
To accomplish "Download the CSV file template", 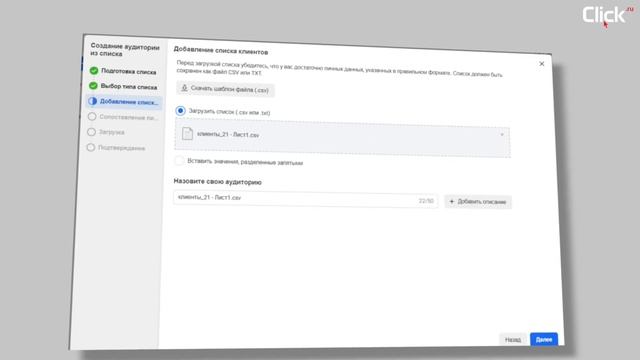I will (x=225, y=89).
